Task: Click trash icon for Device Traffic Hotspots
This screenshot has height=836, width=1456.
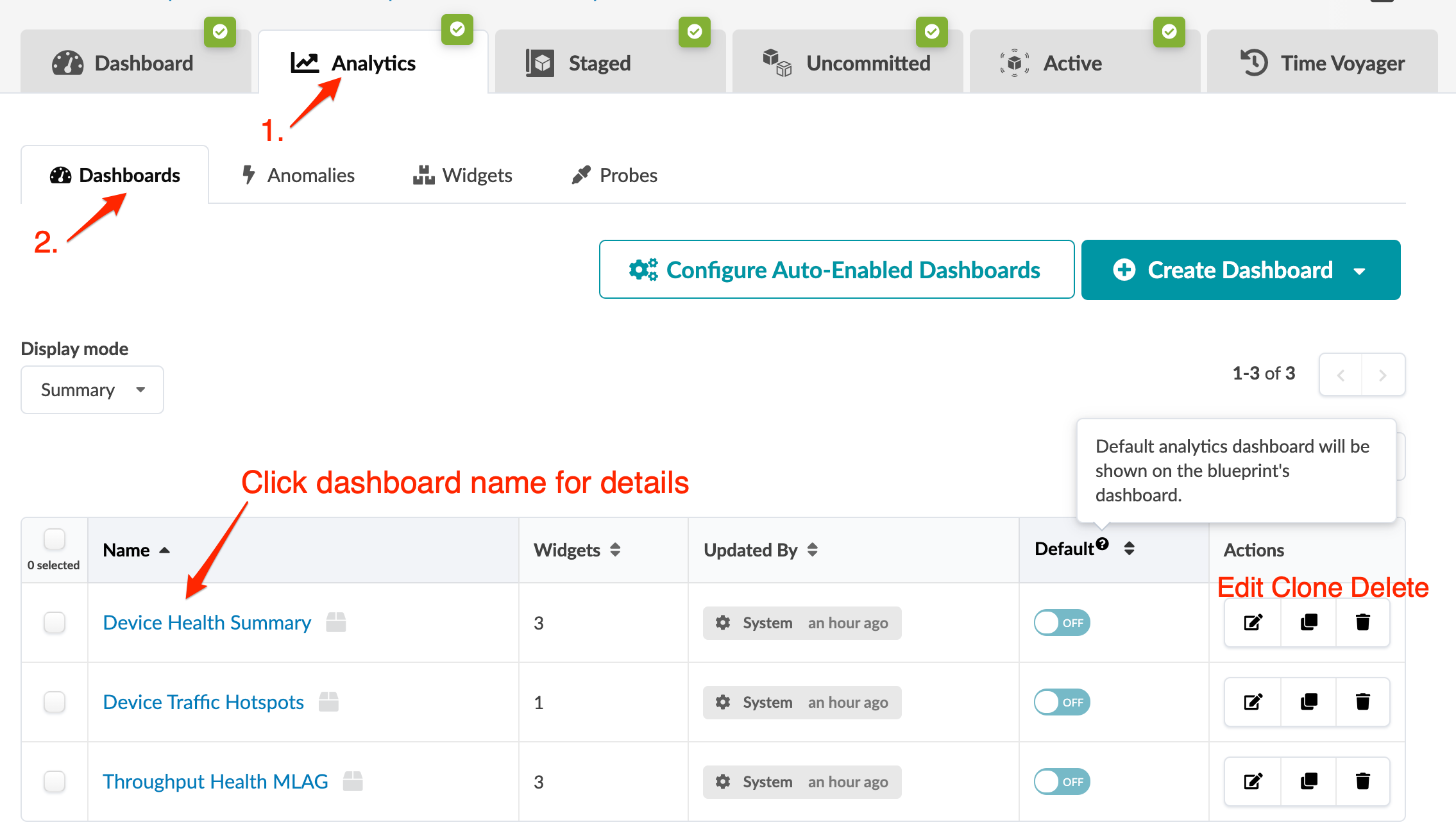Action: click(x=1363, y=702)
